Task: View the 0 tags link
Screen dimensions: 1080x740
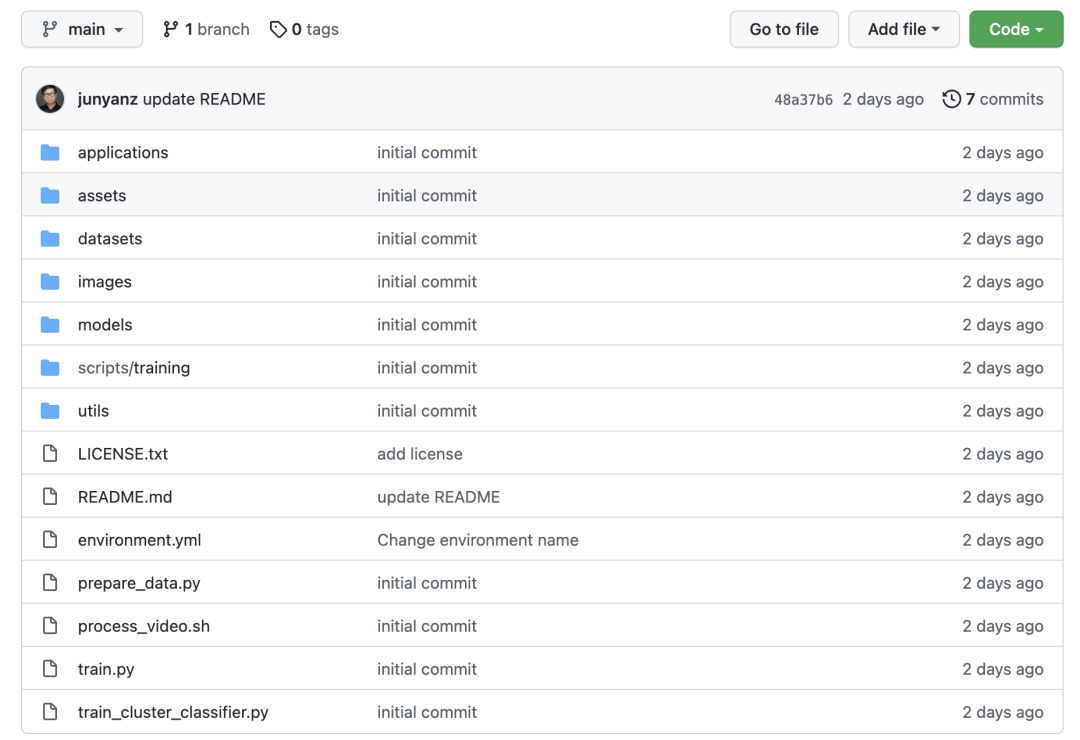Action: [x=304, y=29]
